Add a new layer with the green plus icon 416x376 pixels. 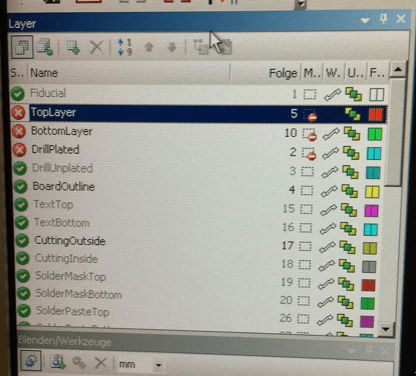(x=73, y=47)
